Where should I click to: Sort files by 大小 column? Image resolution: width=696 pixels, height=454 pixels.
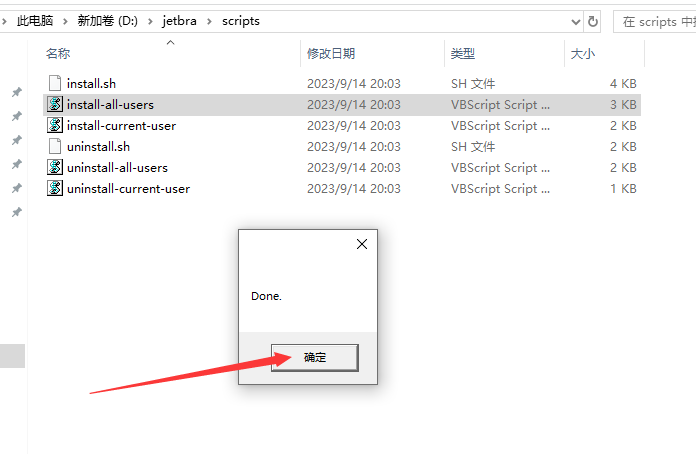point(583,54)
